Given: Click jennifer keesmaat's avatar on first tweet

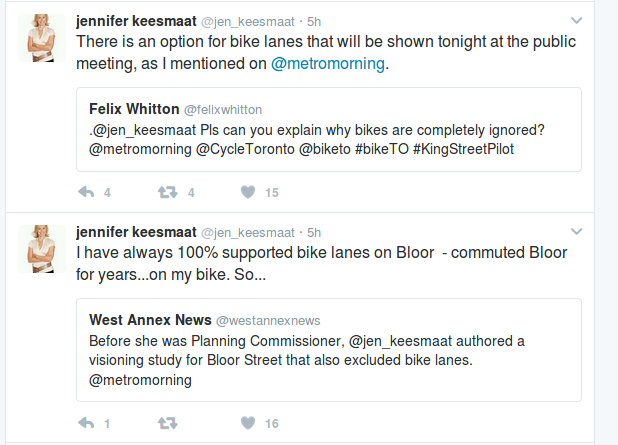Looking at the screenshot, I should click(x=42, y=39).
